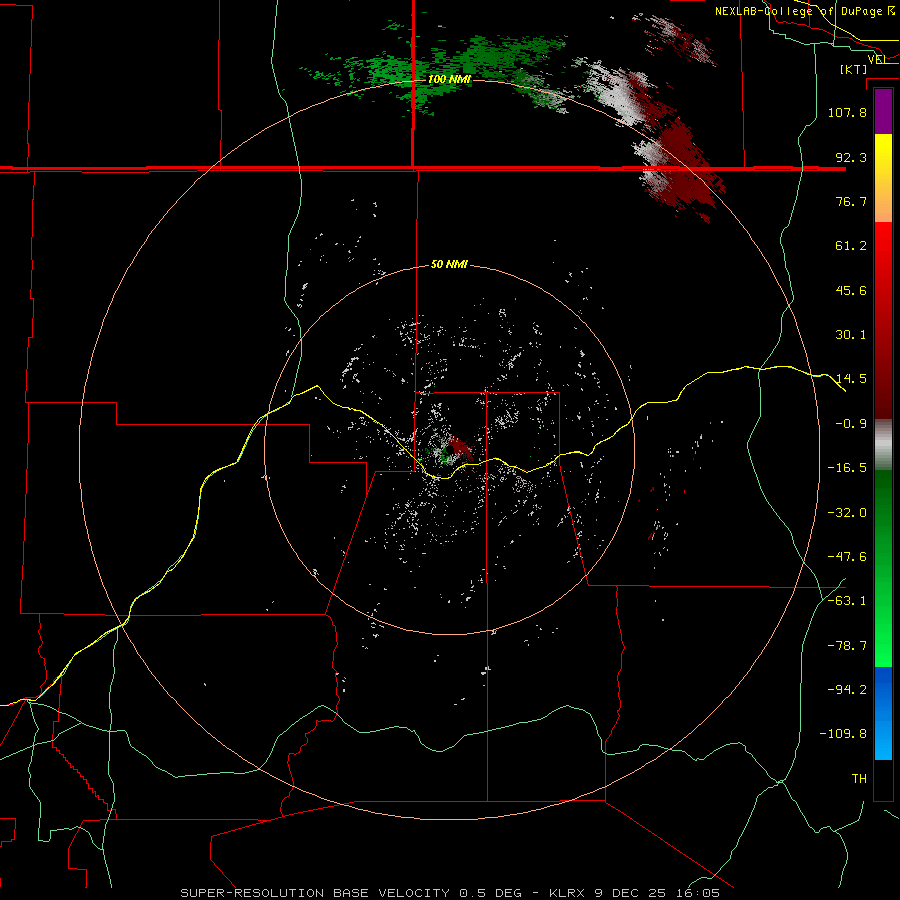900x900 pixels.
Task: Click the 14.5 velocity scale label
Action: pyautogui.click(x=851, y=379)
